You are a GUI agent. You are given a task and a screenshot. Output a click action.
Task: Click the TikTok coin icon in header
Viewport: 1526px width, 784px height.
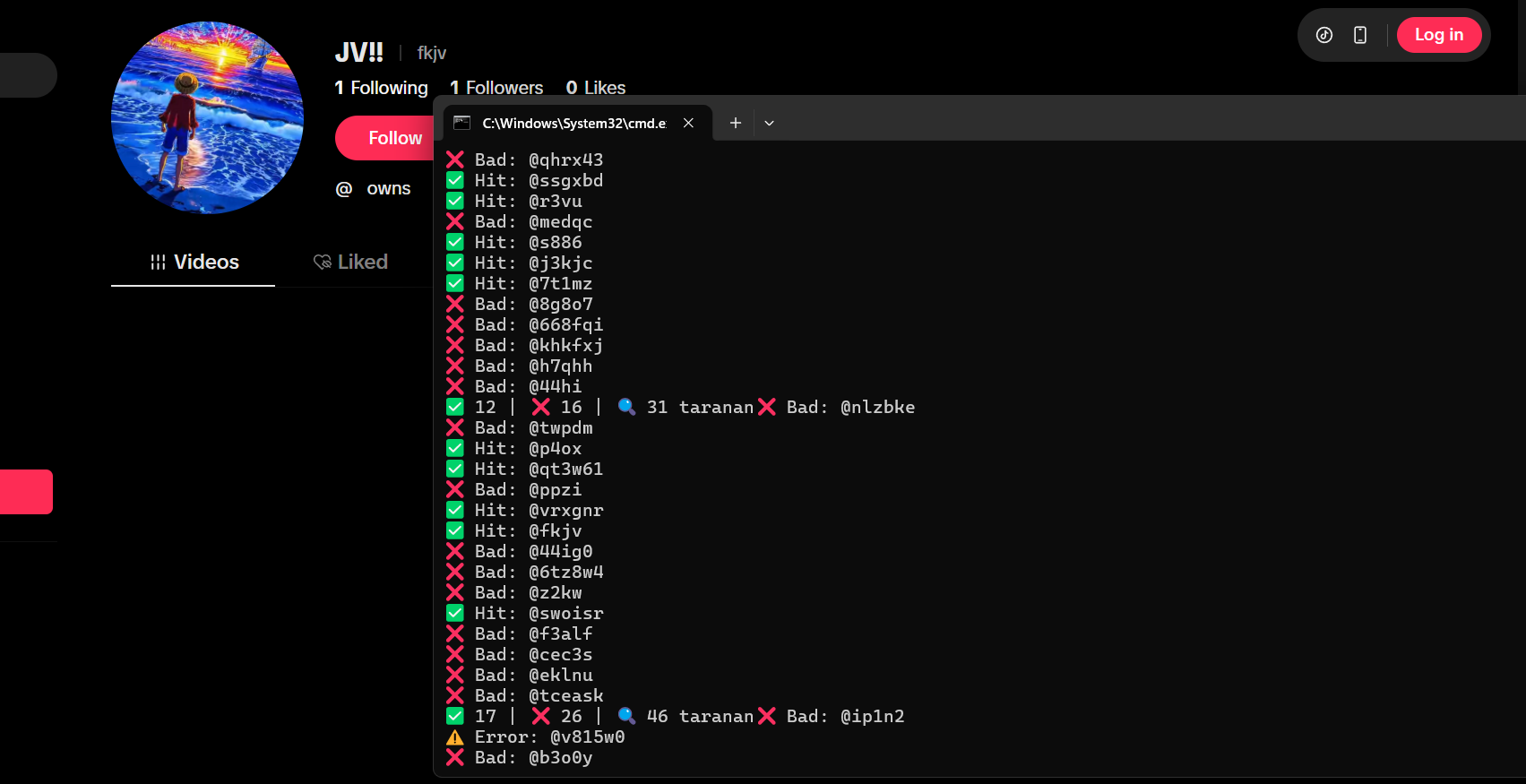click(x=1324, y=35)
